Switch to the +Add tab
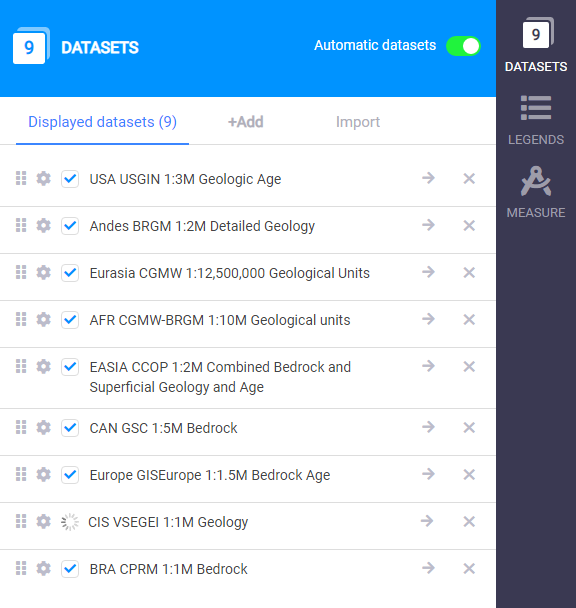This screenshot has width=576, height=608. click(246, 122)
